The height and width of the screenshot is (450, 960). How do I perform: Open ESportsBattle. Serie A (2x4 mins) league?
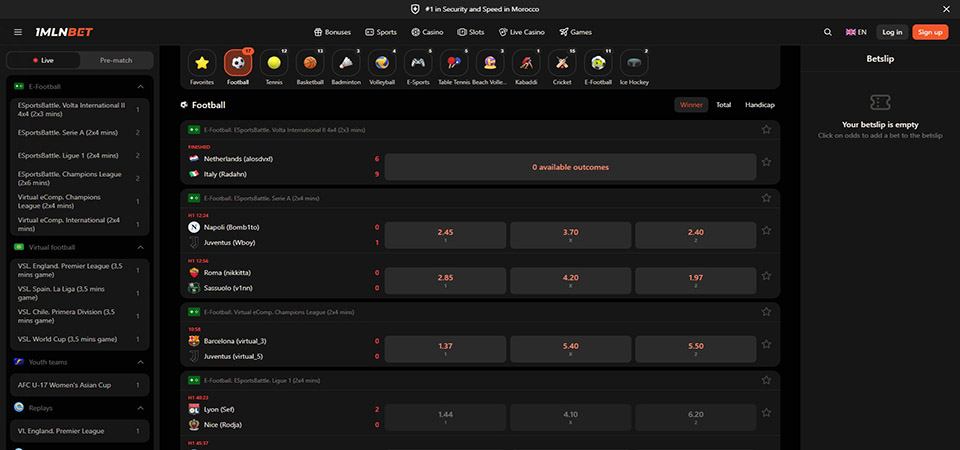[80, 132]
